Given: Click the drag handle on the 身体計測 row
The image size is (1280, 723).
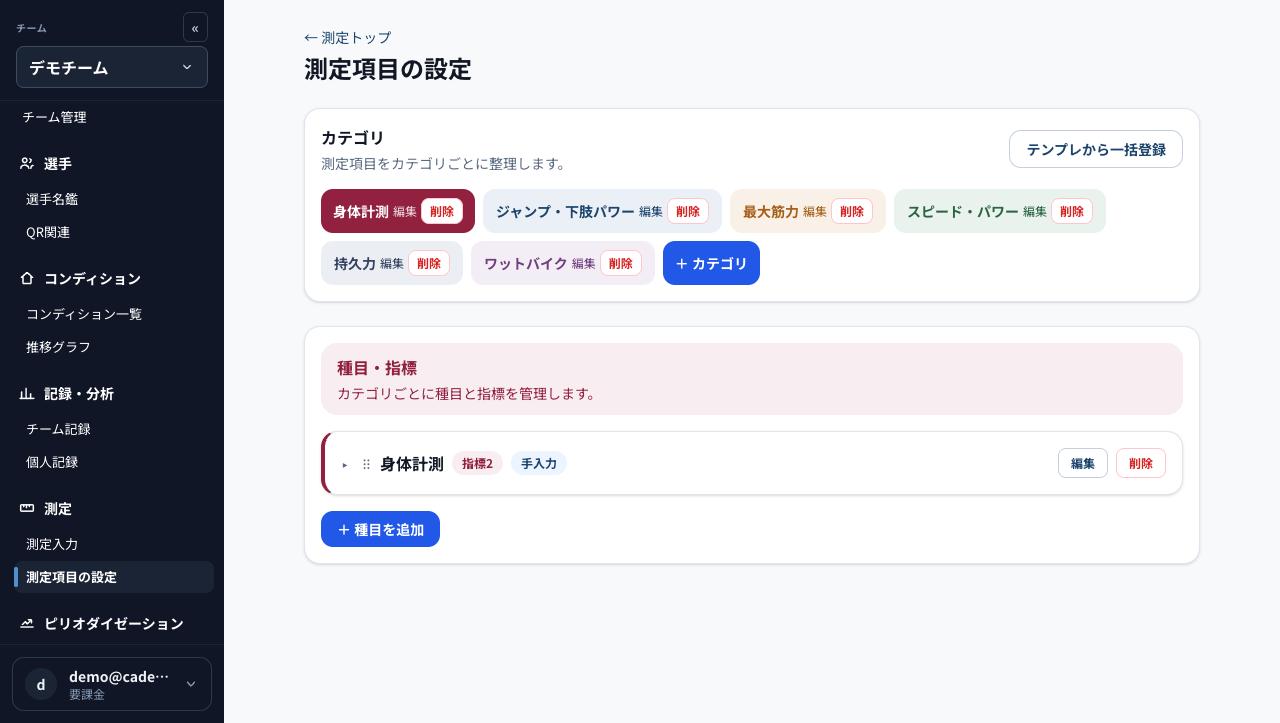Looking at the screenshot, I should (x=366, y=464).
